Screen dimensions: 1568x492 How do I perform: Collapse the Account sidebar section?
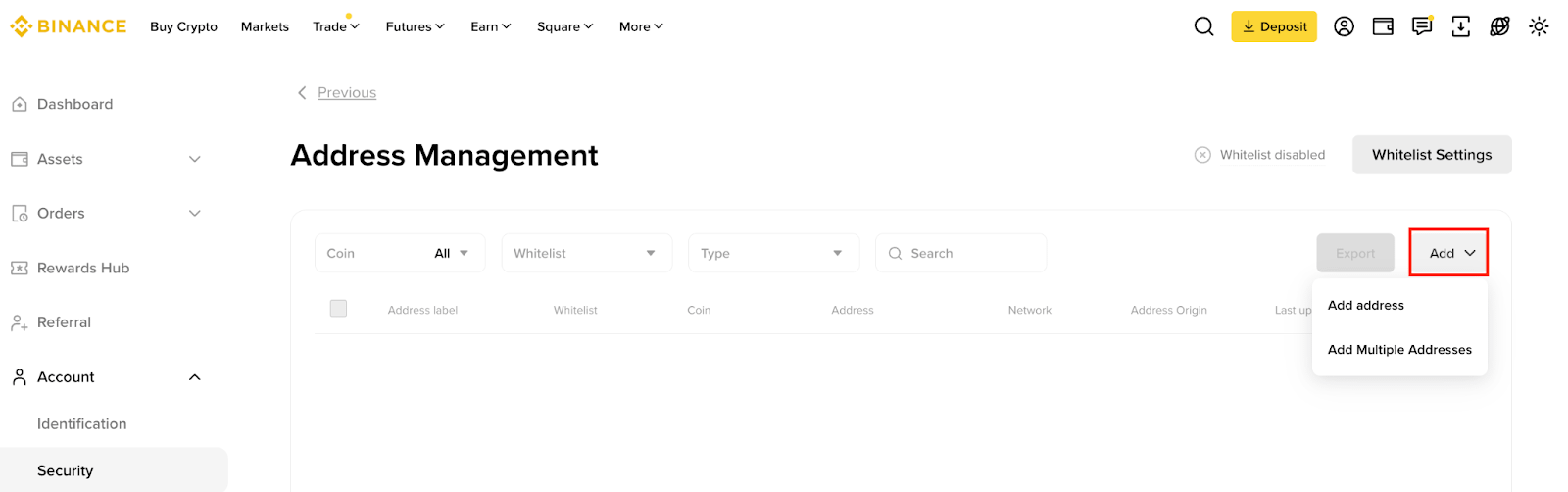194,377
